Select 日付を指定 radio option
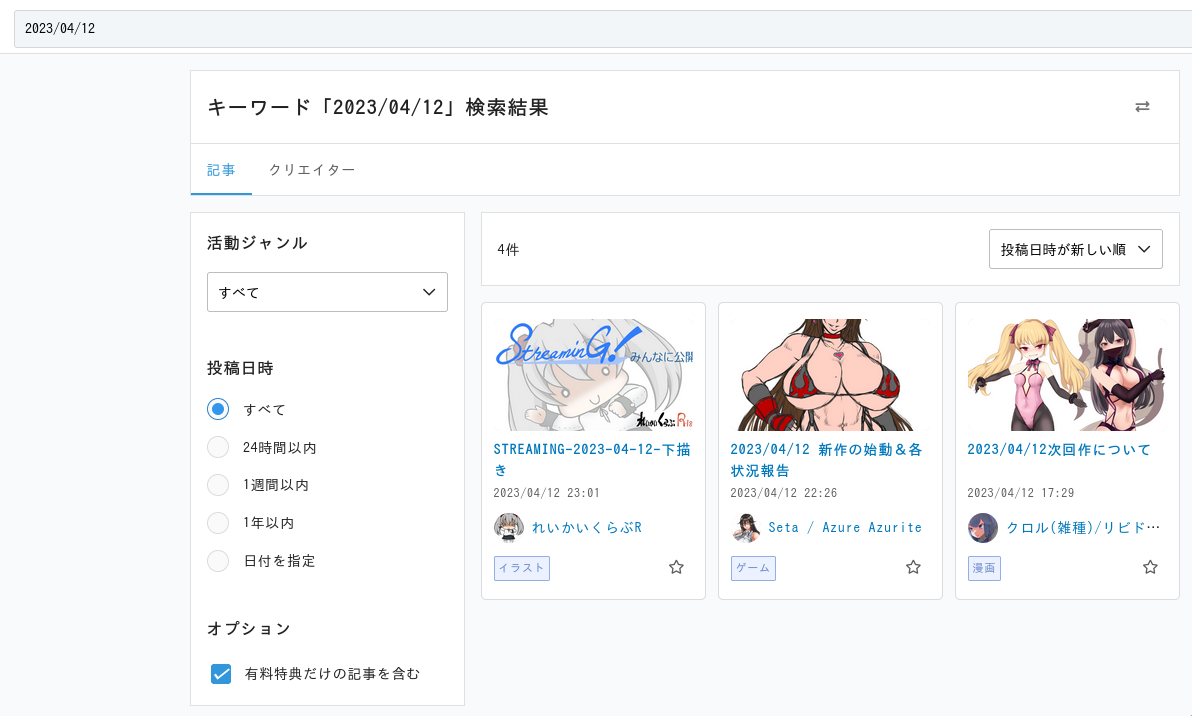 coord(218,561)
